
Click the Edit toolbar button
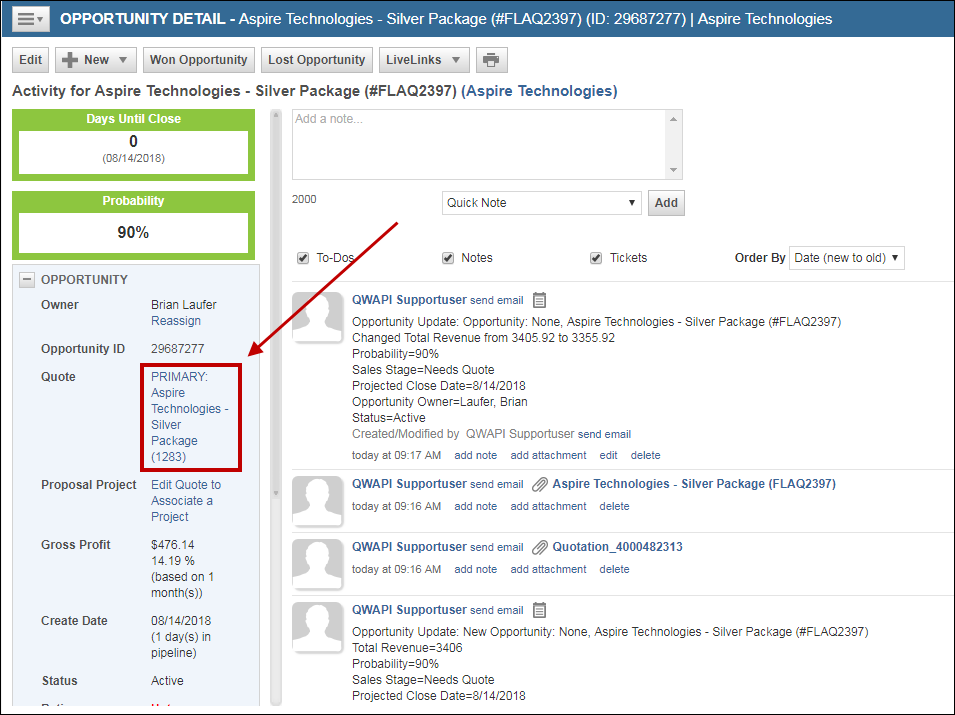point(31,60)
